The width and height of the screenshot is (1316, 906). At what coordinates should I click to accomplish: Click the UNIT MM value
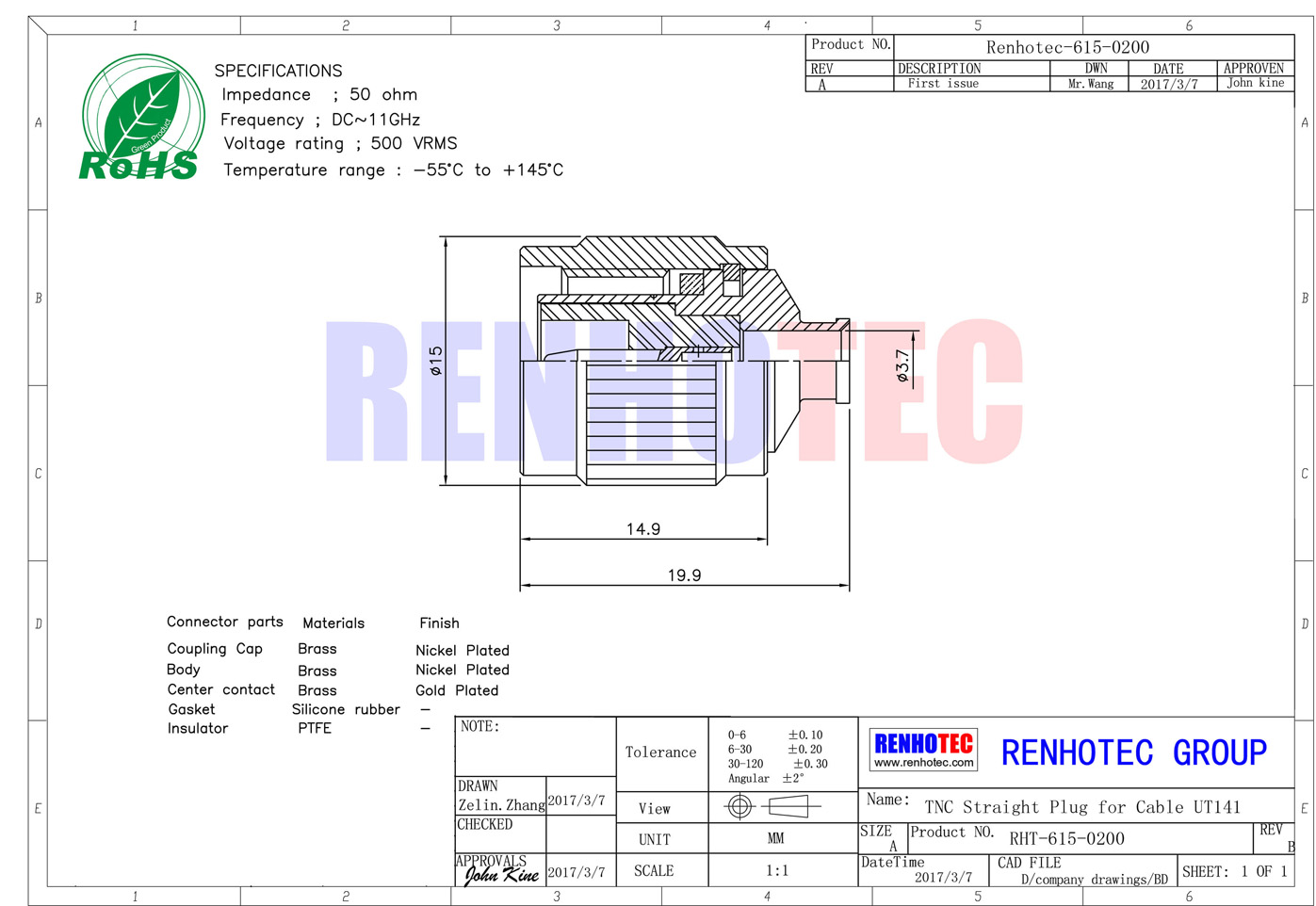[775, 838]
